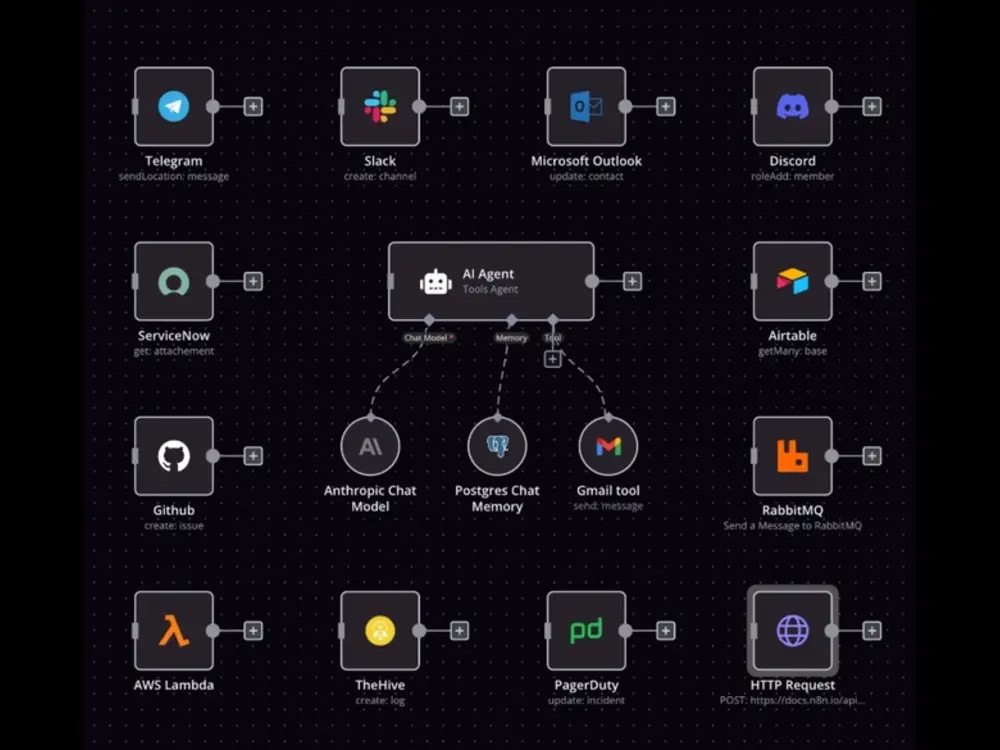Open the PagerDuty node

coord(586,631)
